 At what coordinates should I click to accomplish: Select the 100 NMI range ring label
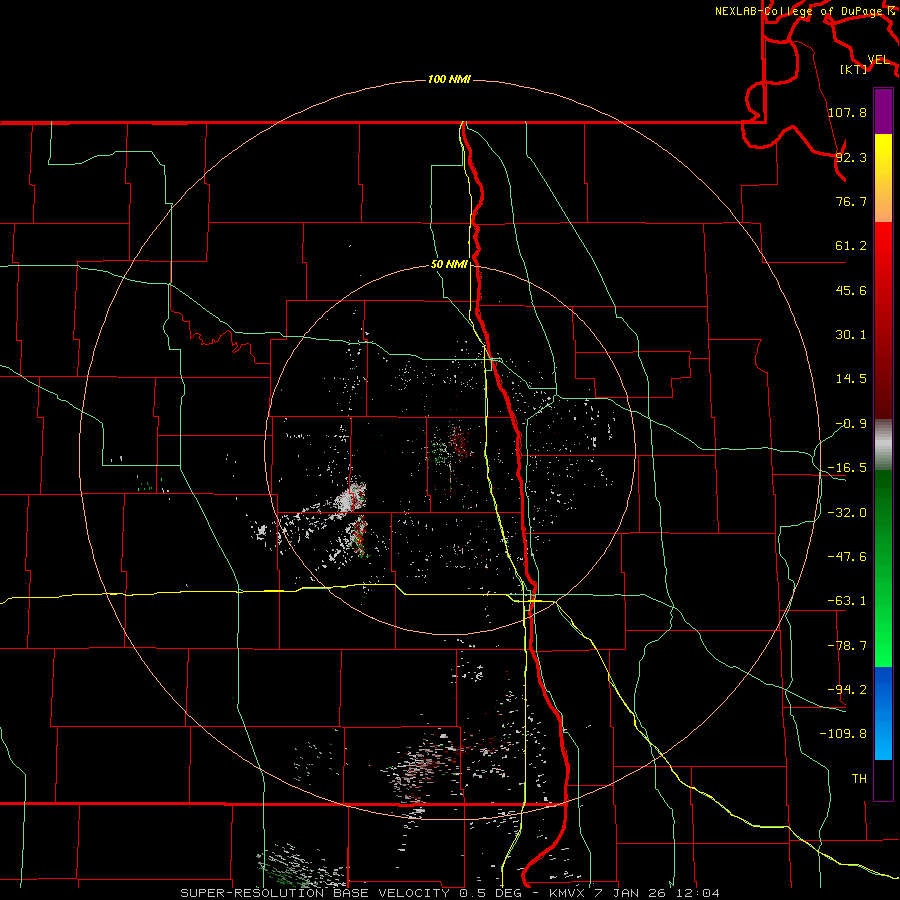(449, 79)
